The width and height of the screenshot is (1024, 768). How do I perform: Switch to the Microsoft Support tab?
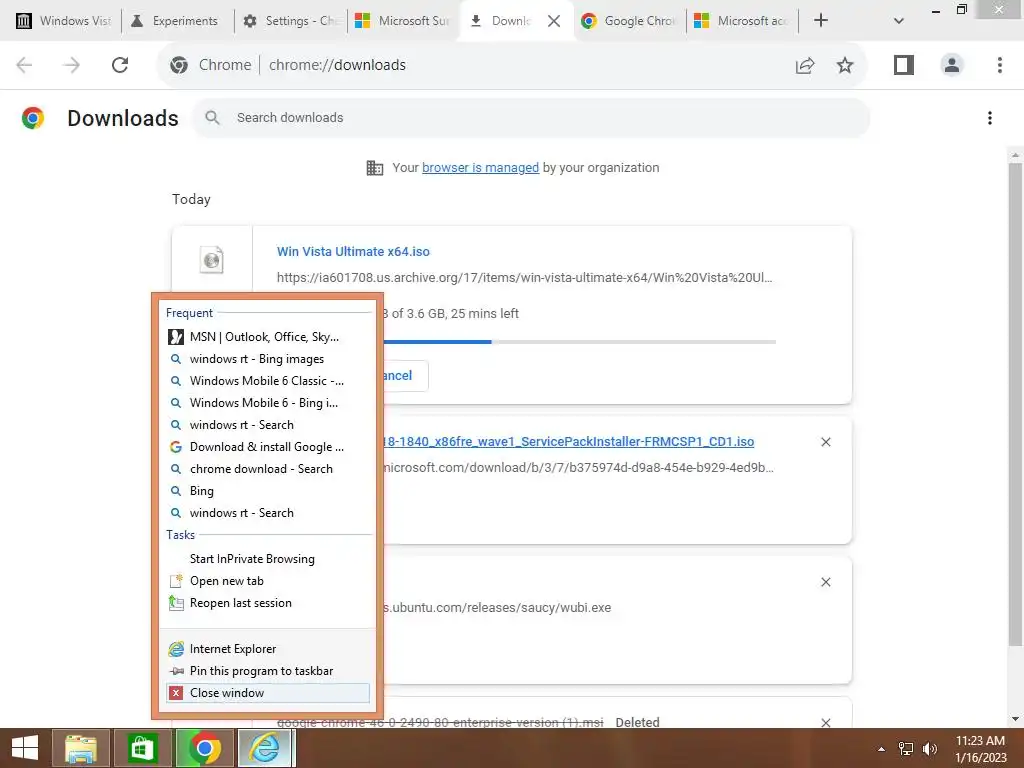pos(403,21)
